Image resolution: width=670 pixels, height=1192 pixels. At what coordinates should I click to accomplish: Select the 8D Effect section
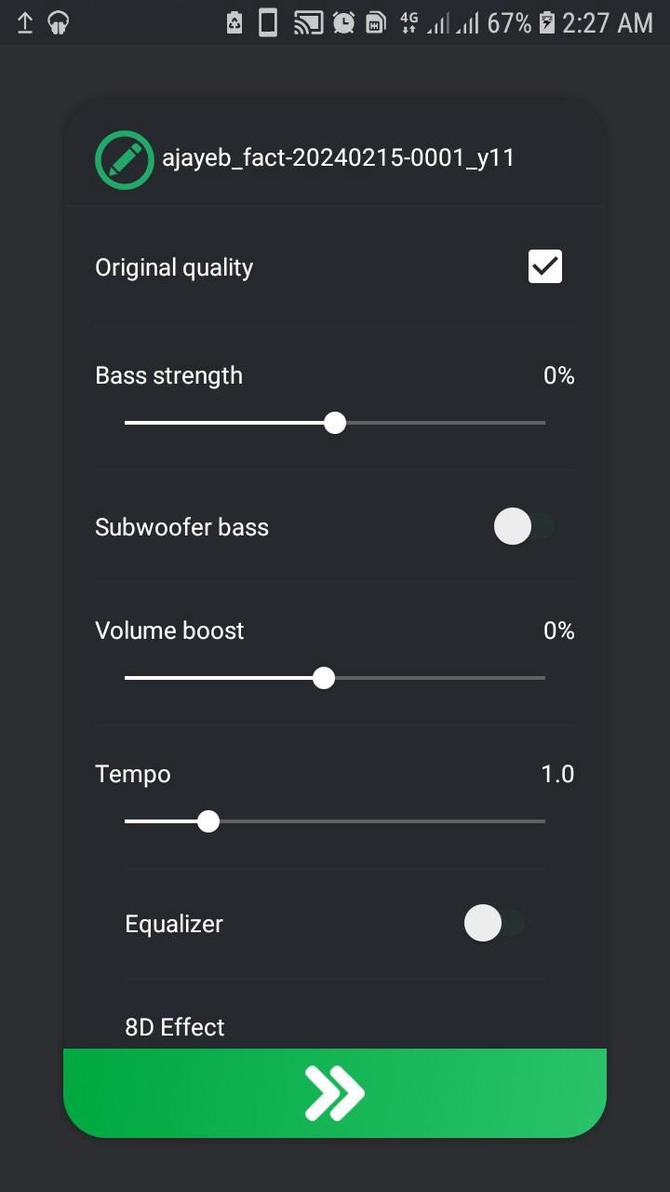174,1027
